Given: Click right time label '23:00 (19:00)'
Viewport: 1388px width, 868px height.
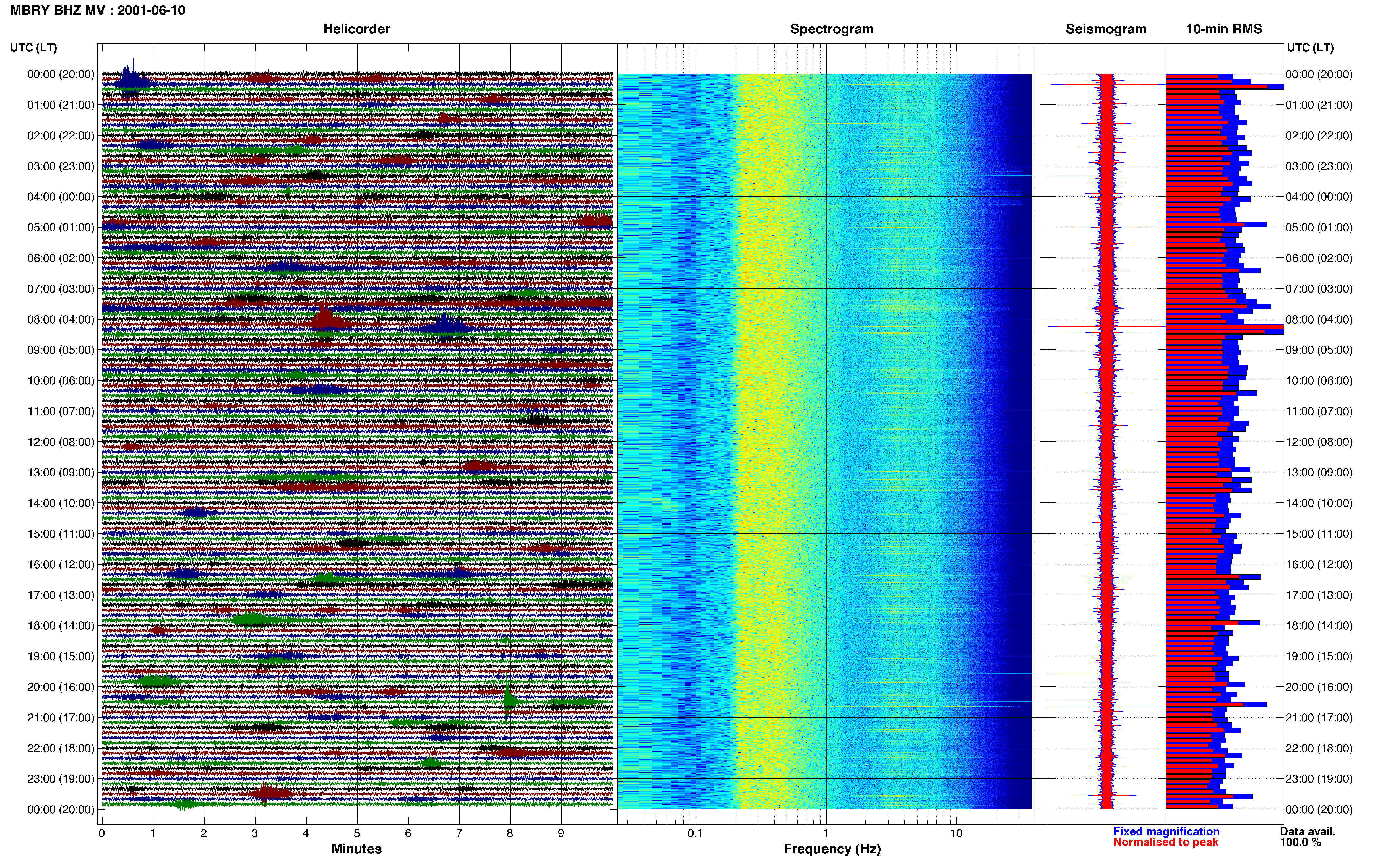Looking at the screenshot, I should pos(1319,779).
